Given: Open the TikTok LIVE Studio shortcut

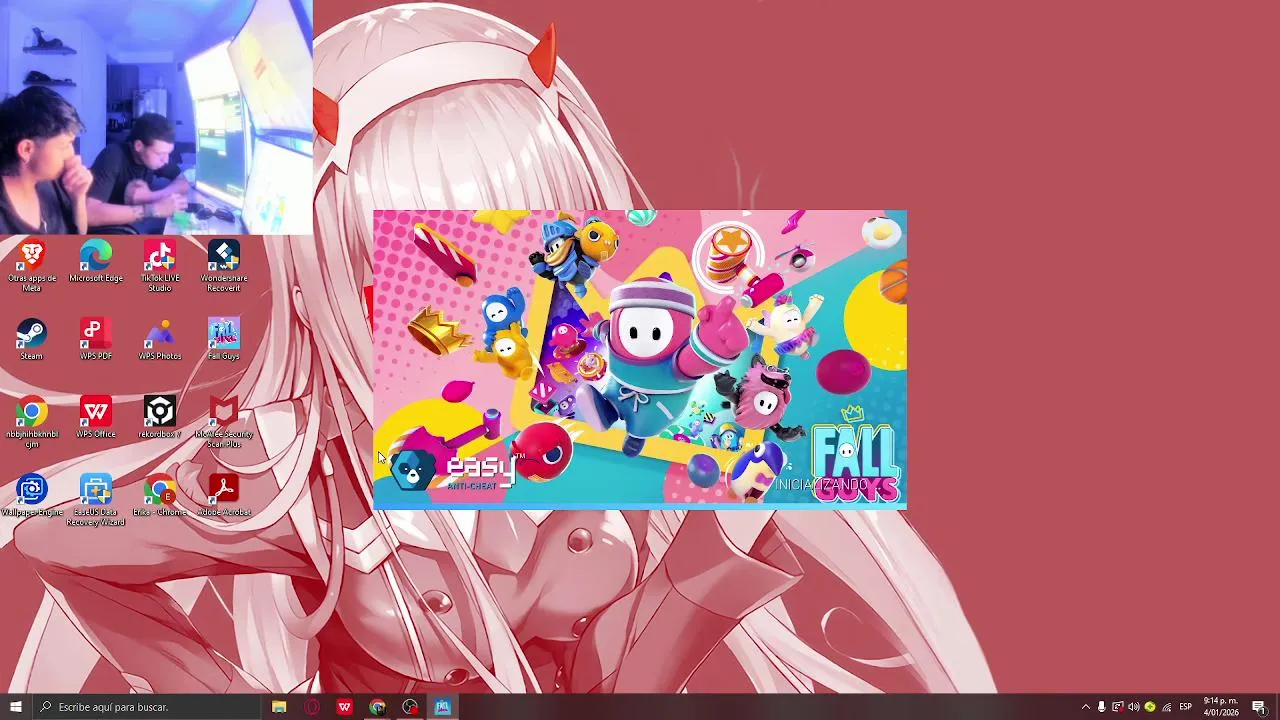Looking at the screenshot, I should tap(160, 266).
